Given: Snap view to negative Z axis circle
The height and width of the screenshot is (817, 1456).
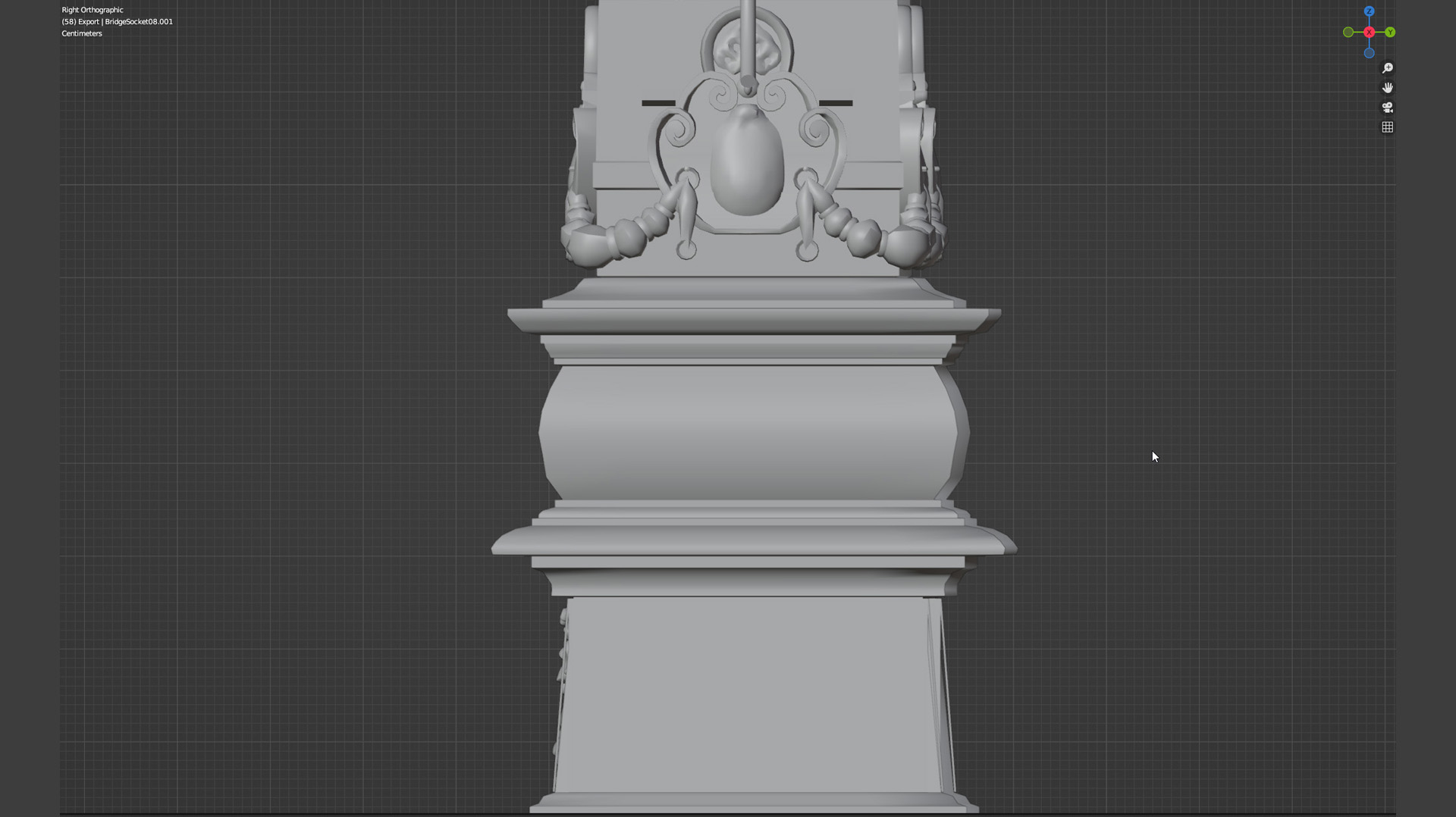Looking at the screenshot, I should 1369,53.
